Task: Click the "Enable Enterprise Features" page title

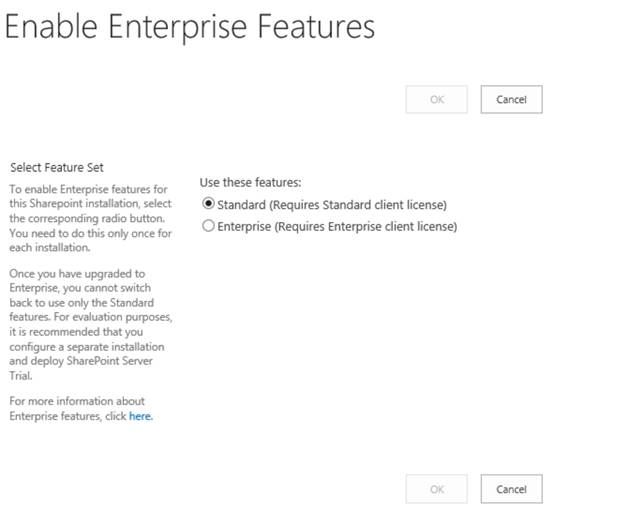Action: 190,27
